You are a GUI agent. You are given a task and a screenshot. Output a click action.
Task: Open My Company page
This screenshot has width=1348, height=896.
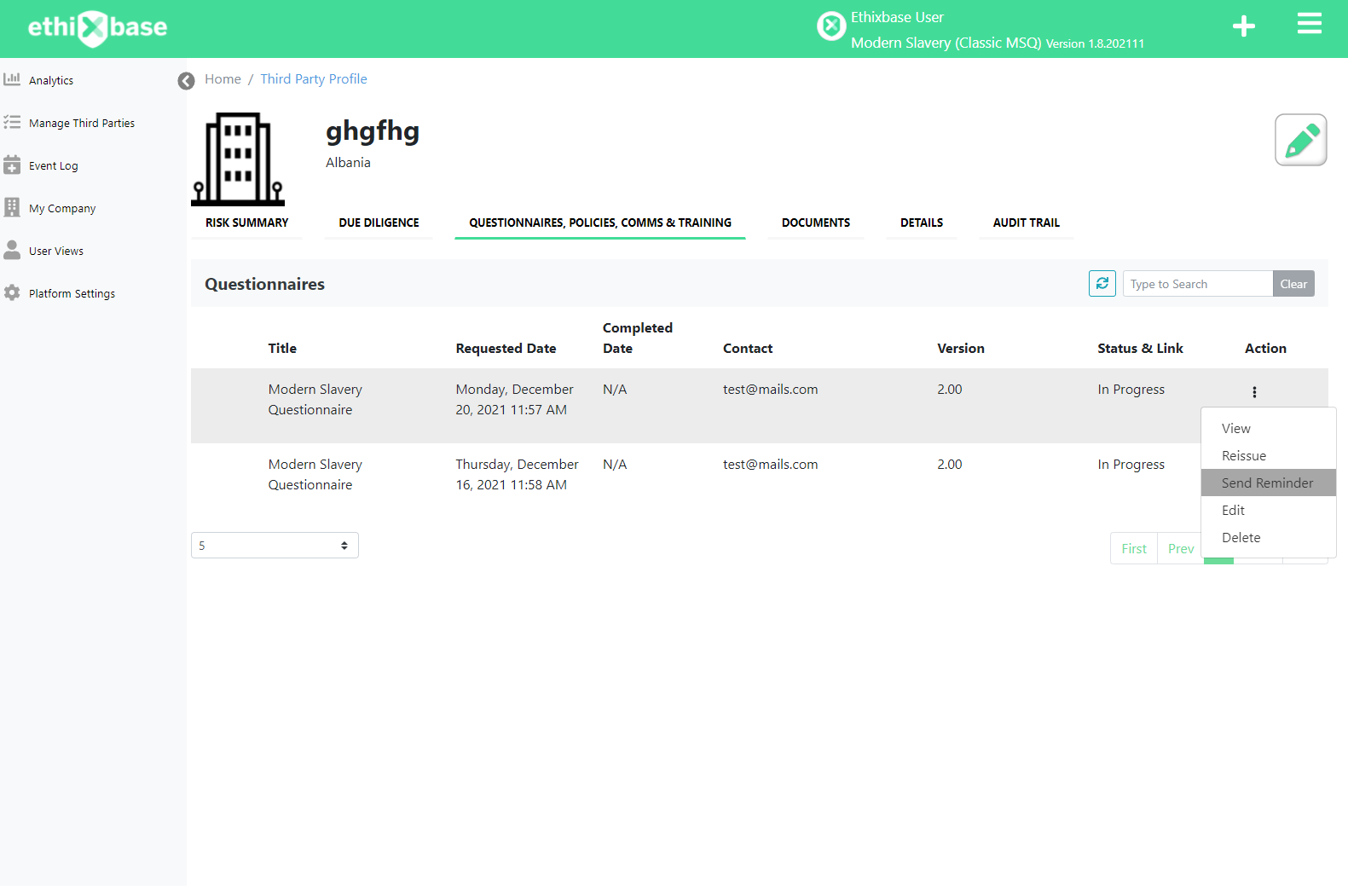[x=62, y=208]
